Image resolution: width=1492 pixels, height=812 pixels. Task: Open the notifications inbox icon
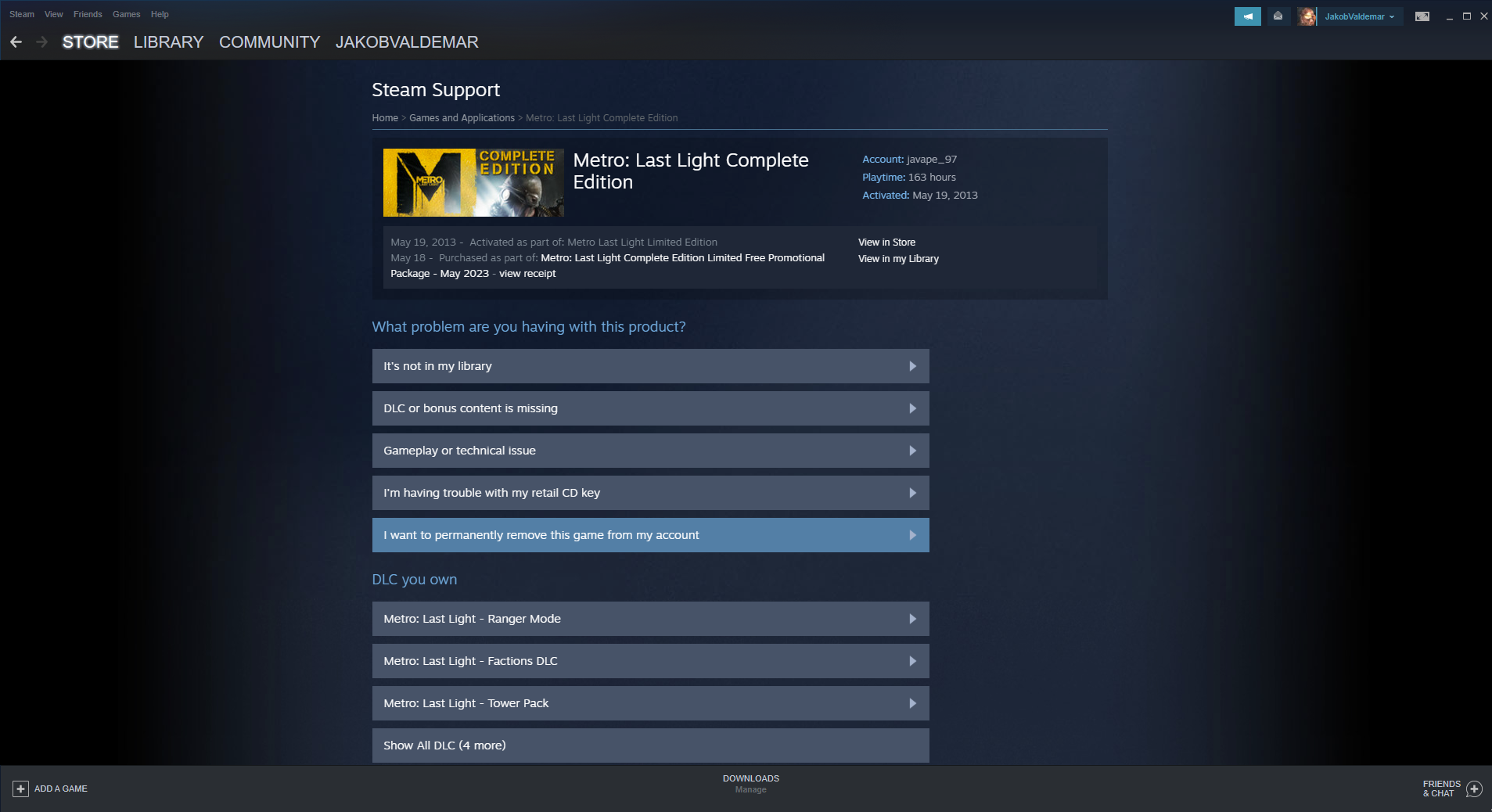click(1278, 16)
